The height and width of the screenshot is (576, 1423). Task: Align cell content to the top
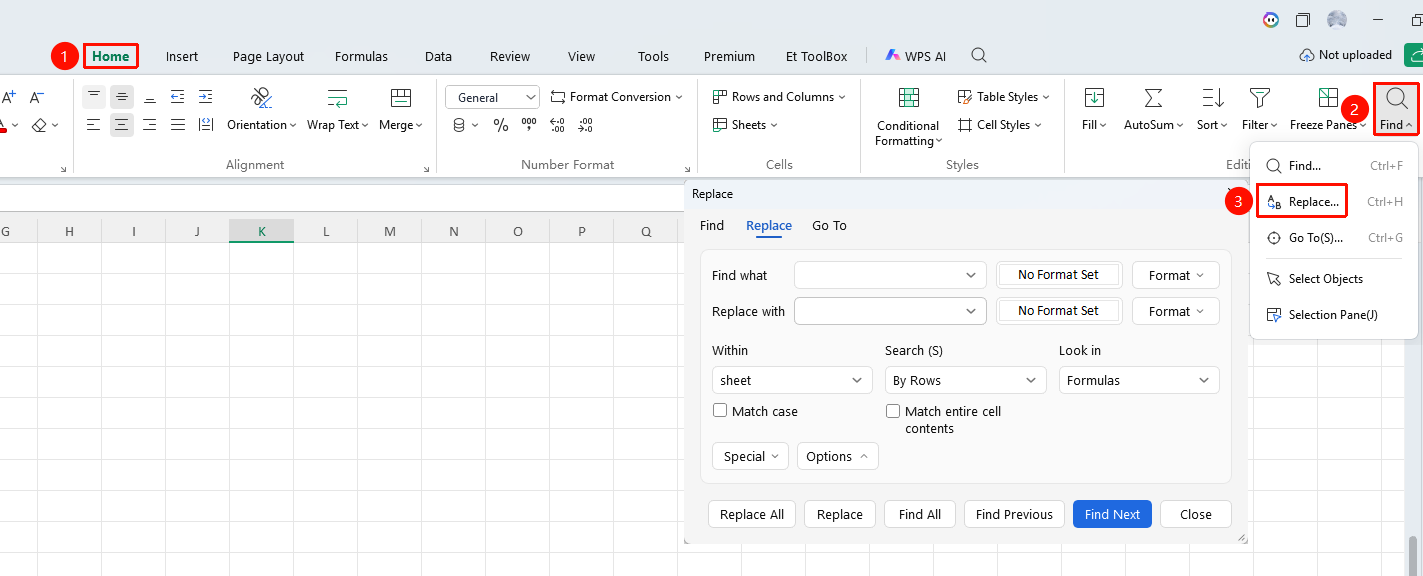click(93, 97)
